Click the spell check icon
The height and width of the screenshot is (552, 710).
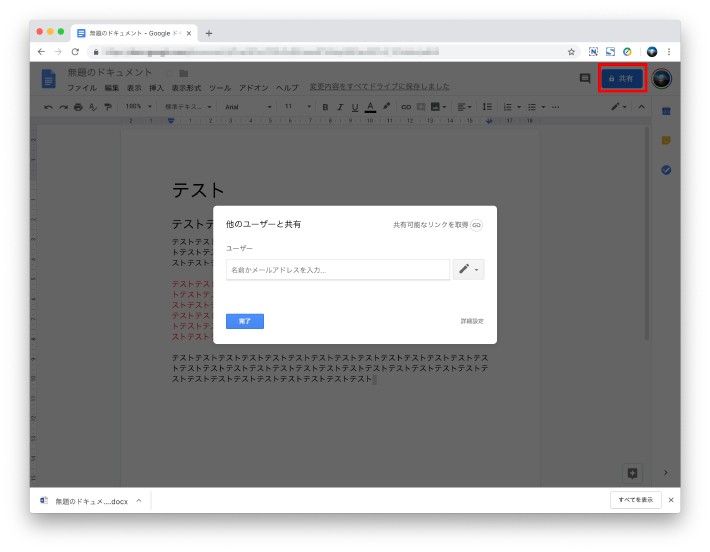click(93, 107)
